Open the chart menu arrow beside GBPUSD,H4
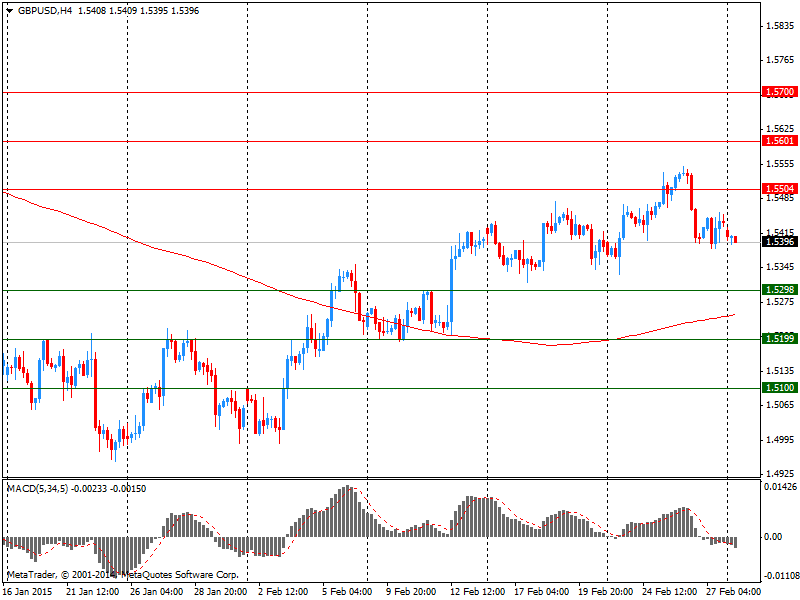The width and height of the screenshot is (800, 600). (10, 11)
